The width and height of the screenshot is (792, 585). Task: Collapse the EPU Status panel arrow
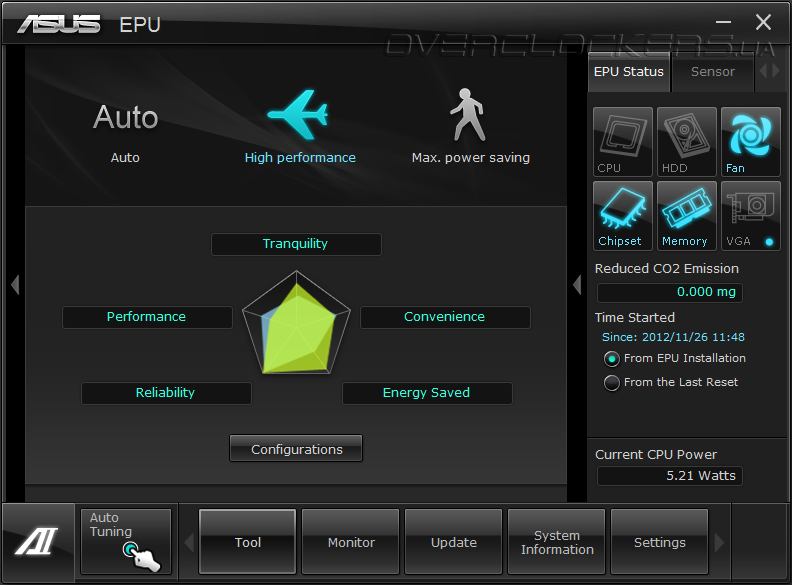tap(577, 284)
